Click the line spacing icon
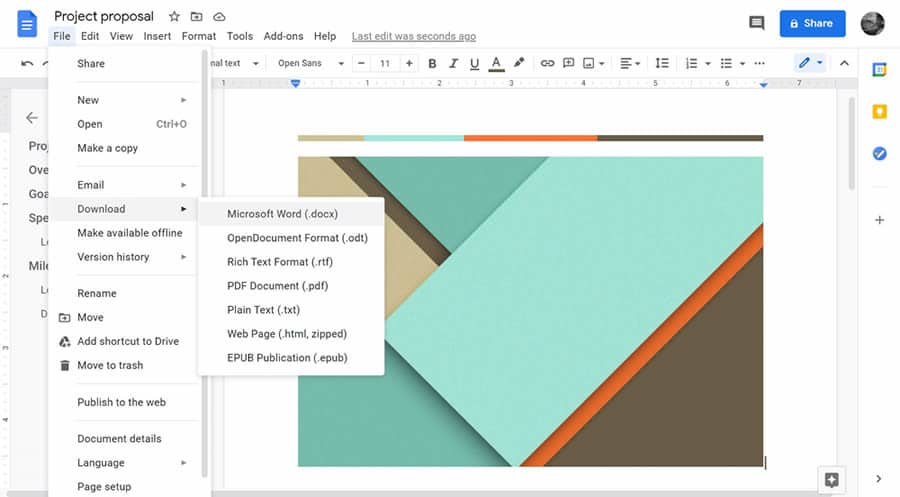 662,63
